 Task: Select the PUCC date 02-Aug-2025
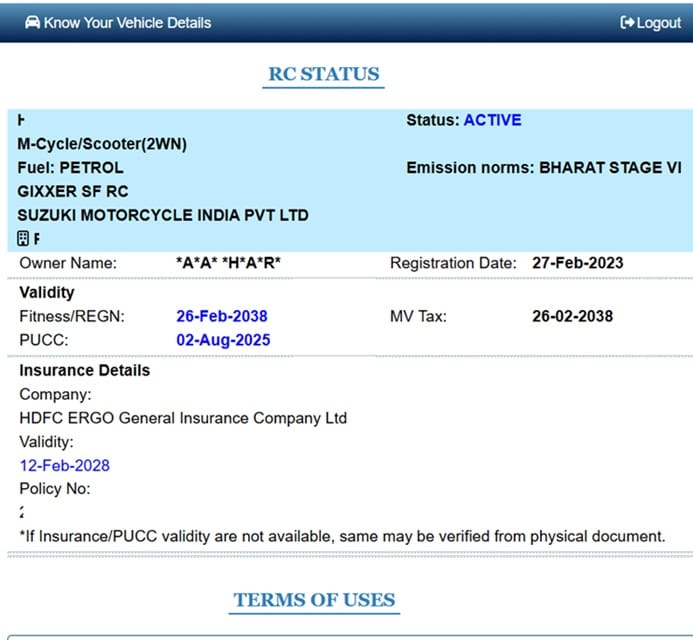click(x=223, y=340)
